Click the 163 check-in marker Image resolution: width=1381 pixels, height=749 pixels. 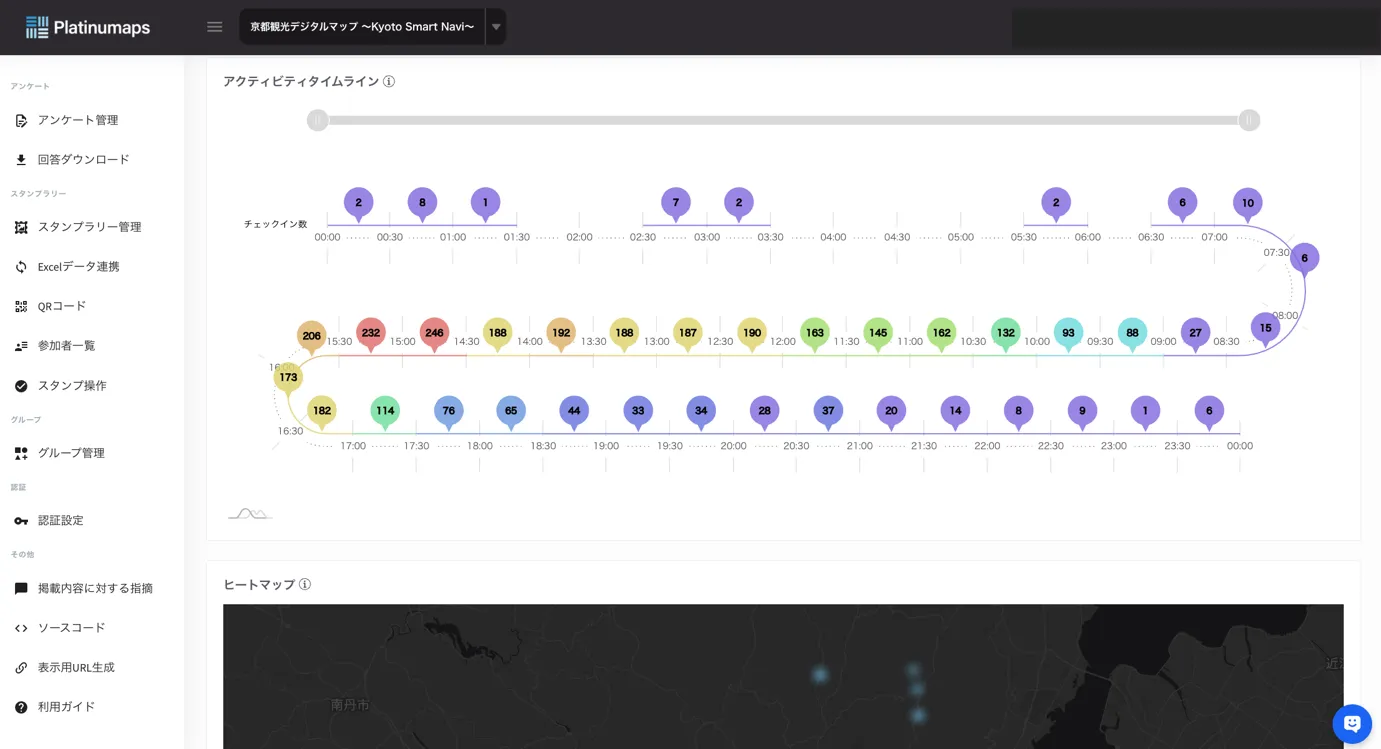click(x=815, y=334)
